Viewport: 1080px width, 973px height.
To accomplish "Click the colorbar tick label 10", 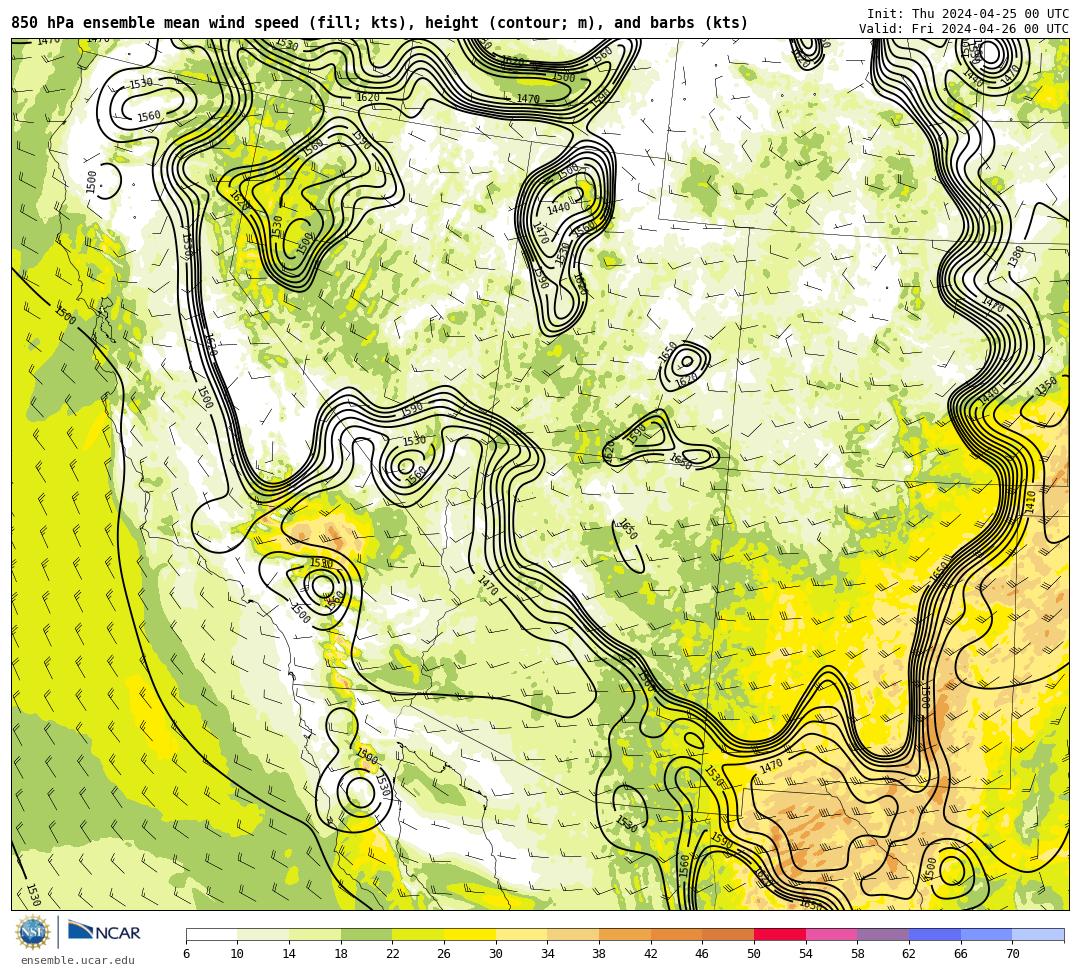I will [237, 954].
